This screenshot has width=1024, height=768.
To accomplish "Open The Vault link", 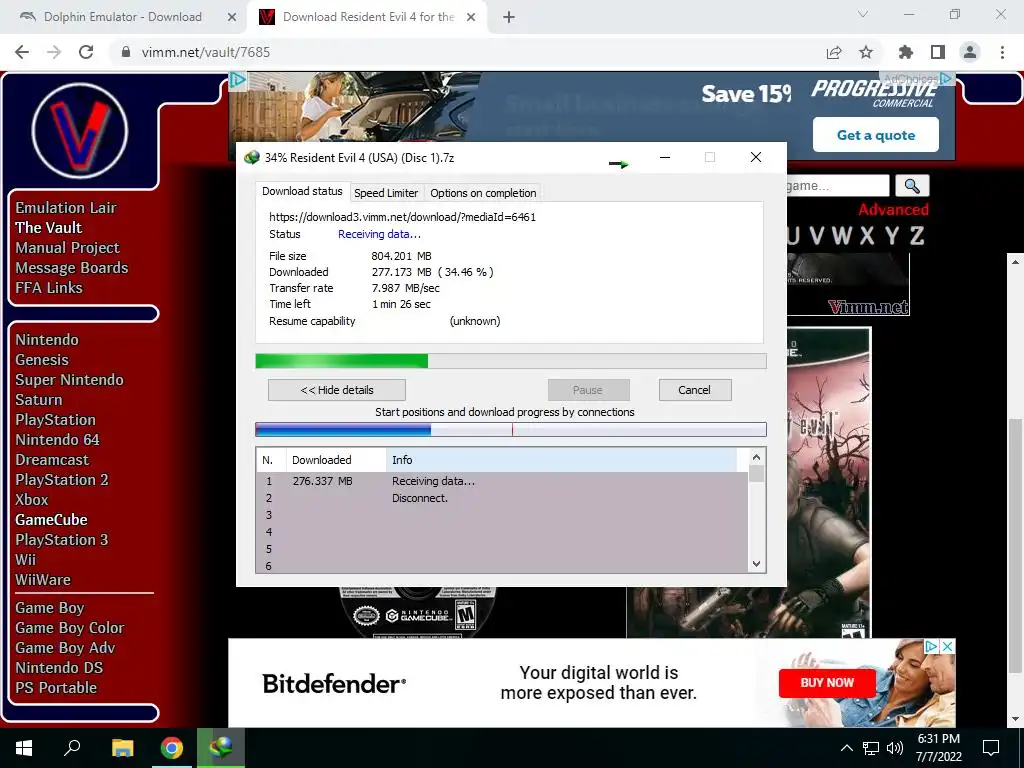I will pyautogui.click(x=49, y=228).
